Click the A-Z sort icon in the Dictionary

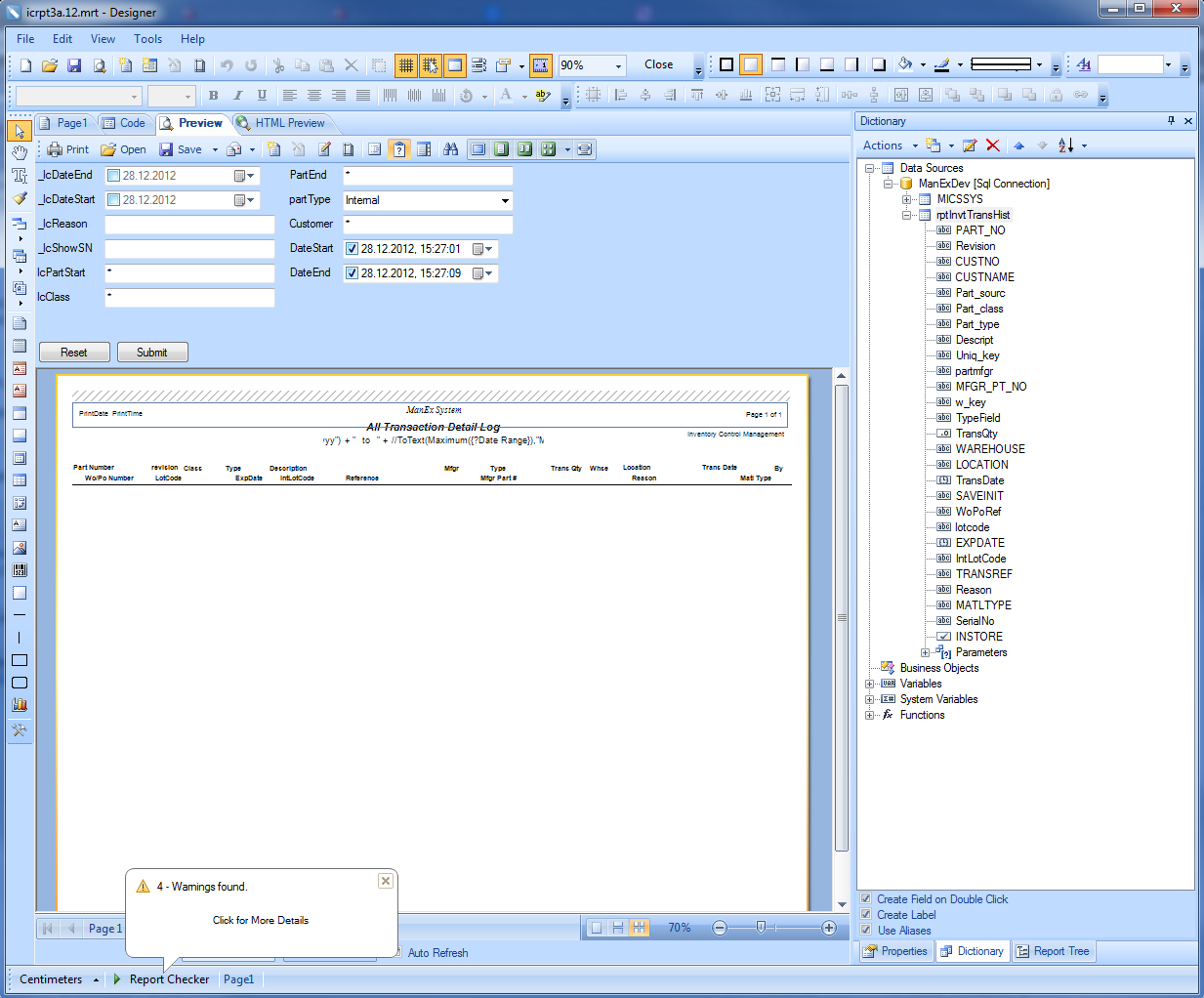[x=1066, y=146]
